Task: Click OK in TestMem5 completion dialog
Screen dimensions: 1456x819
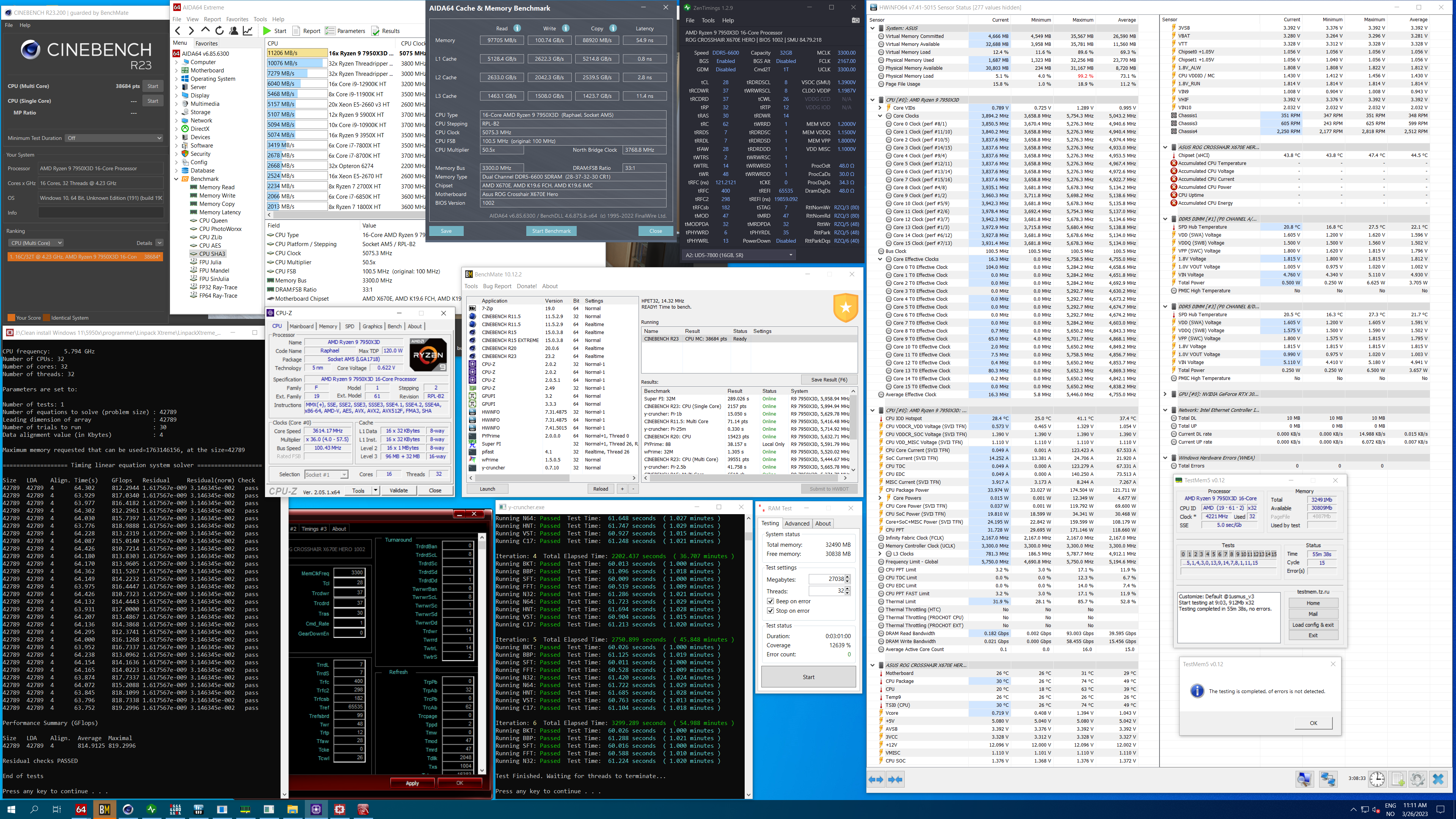Action: (1313, 723)
